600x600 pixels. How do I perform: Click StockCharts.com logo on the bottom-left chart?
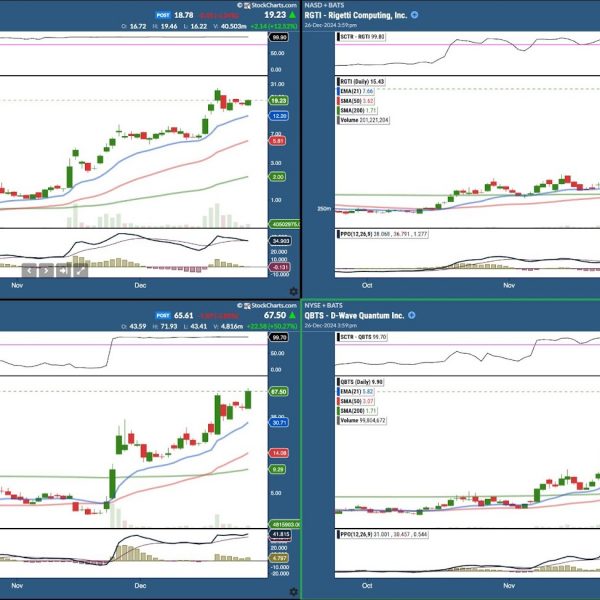pyautogui.click(x=267, y=305)
